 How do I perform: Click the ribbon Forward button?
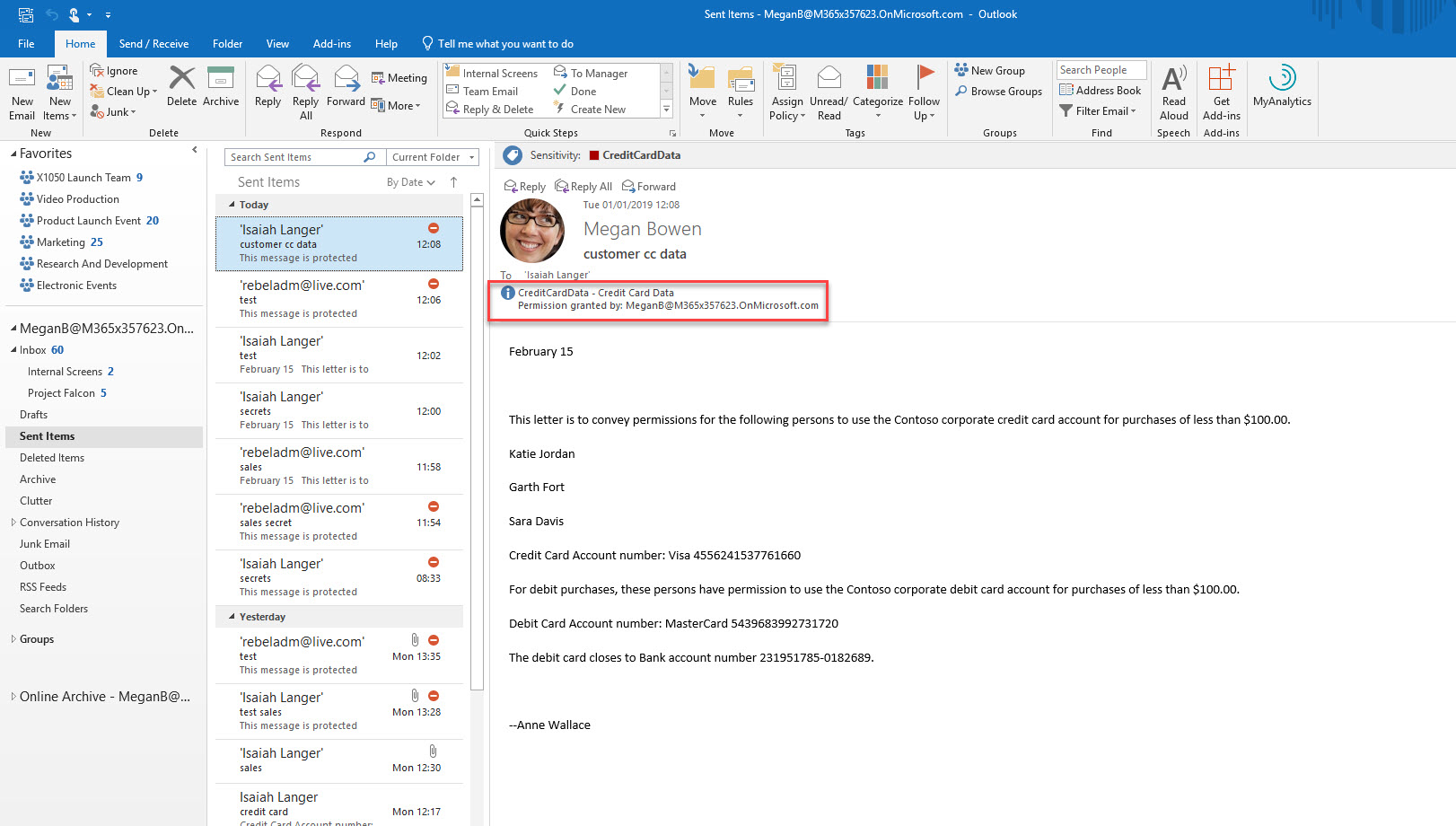[346, 86]
